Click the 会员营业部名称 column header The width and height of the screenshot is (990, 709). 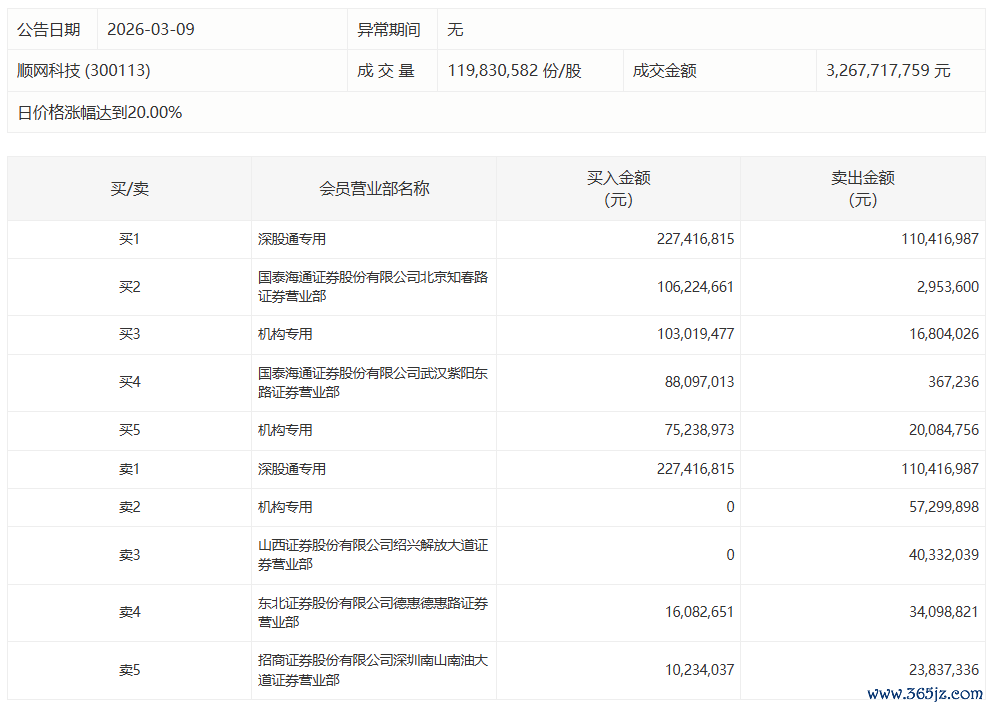click(x=374, y=189)
